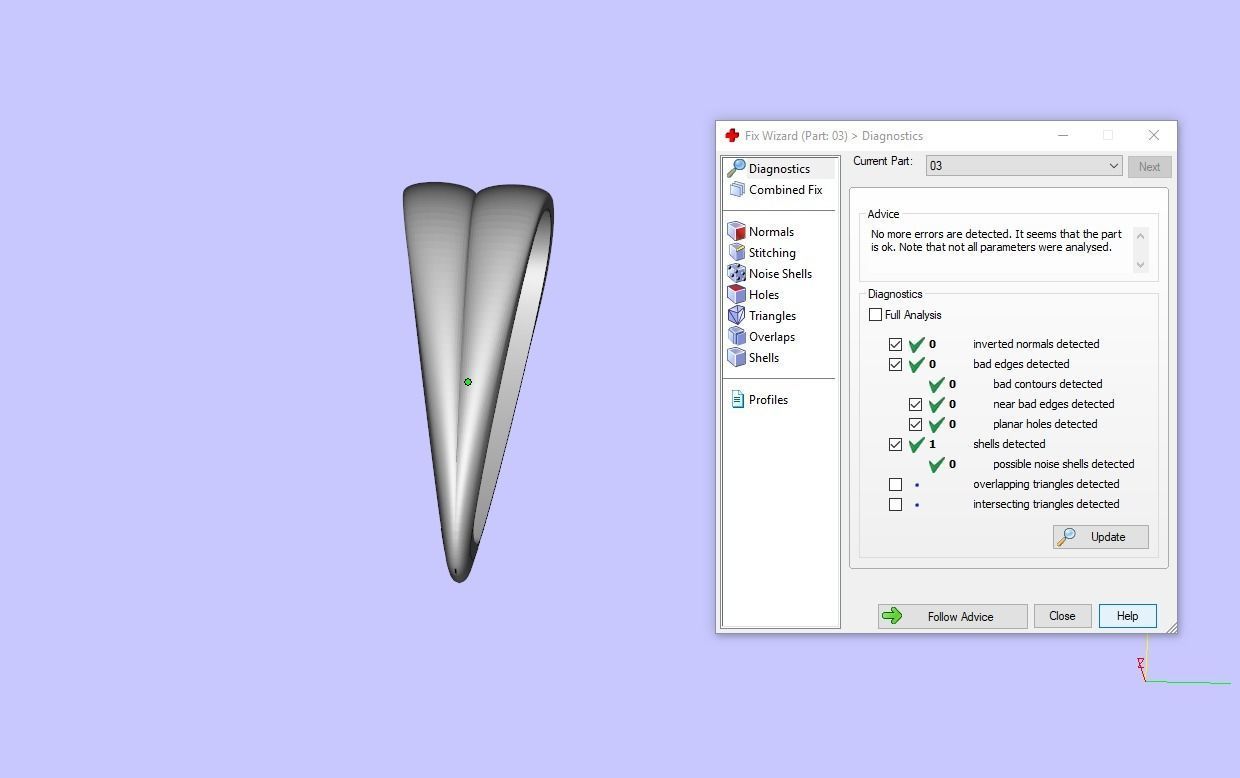Viewport: 1240px width, 778px height.
Task: Click the Profiles document icon
Action: tap(737, 399)
